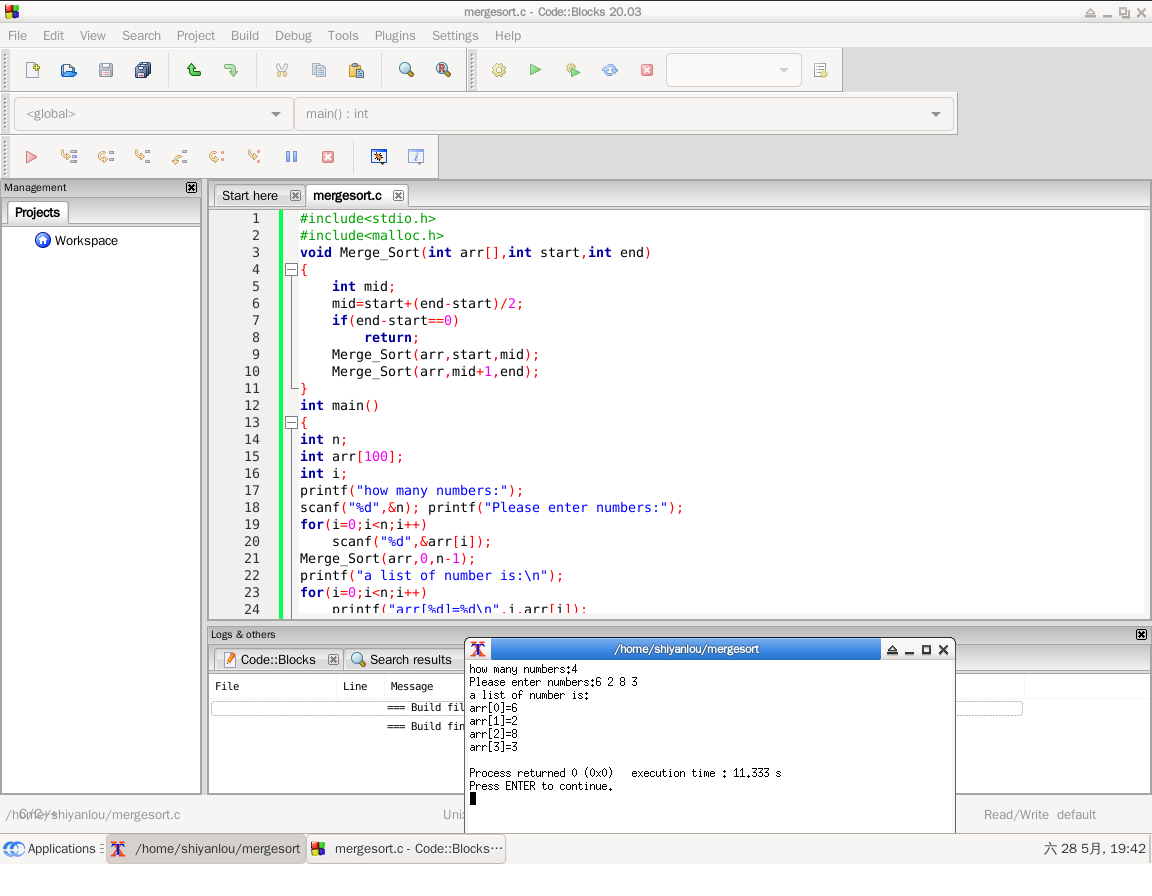Click the Line column header in logs
The height and width of the screenshot is (896, 1152).
360,686
